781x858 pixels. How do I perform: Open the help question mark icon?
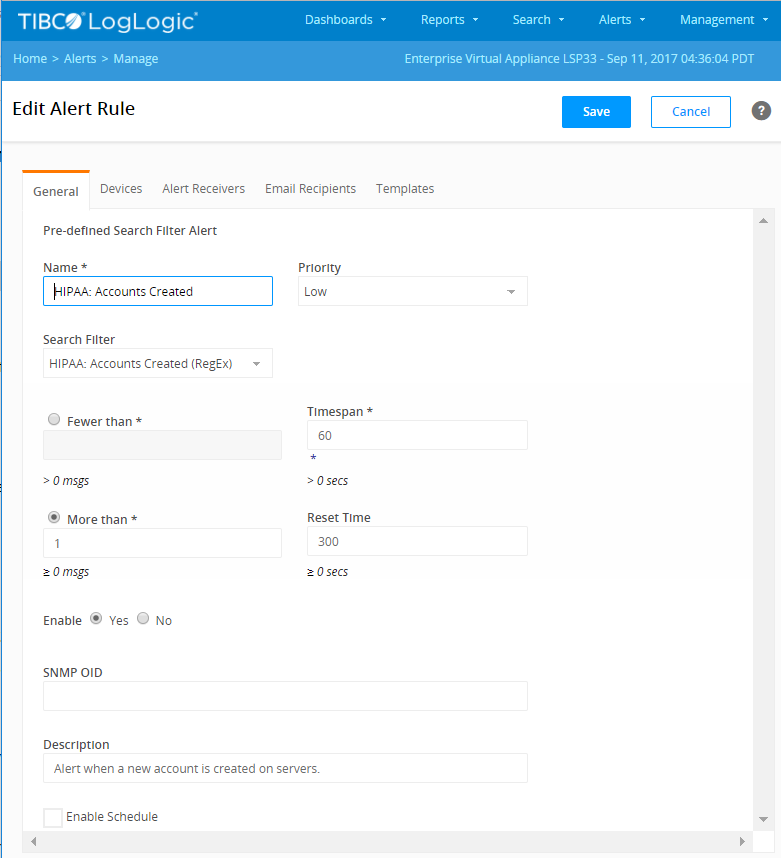[x=761, y=111]
